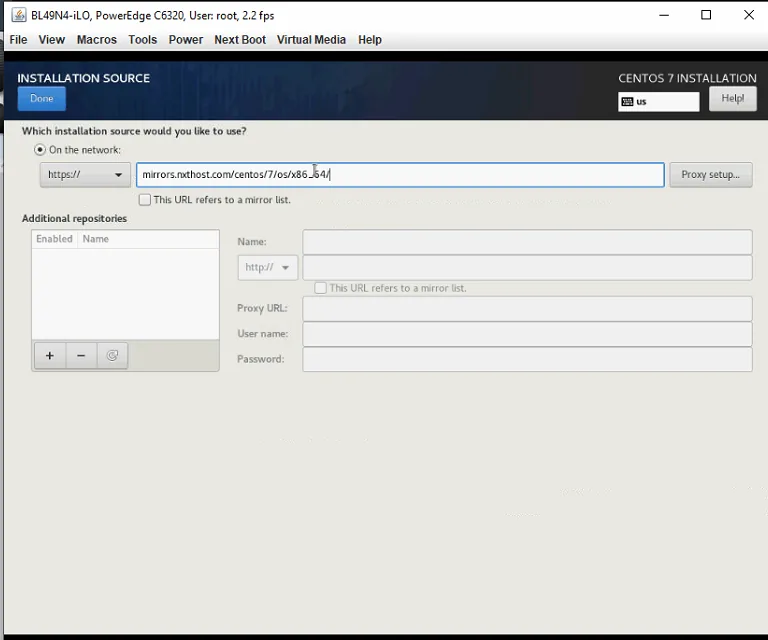Open the Macros menu

pos(96,40)
